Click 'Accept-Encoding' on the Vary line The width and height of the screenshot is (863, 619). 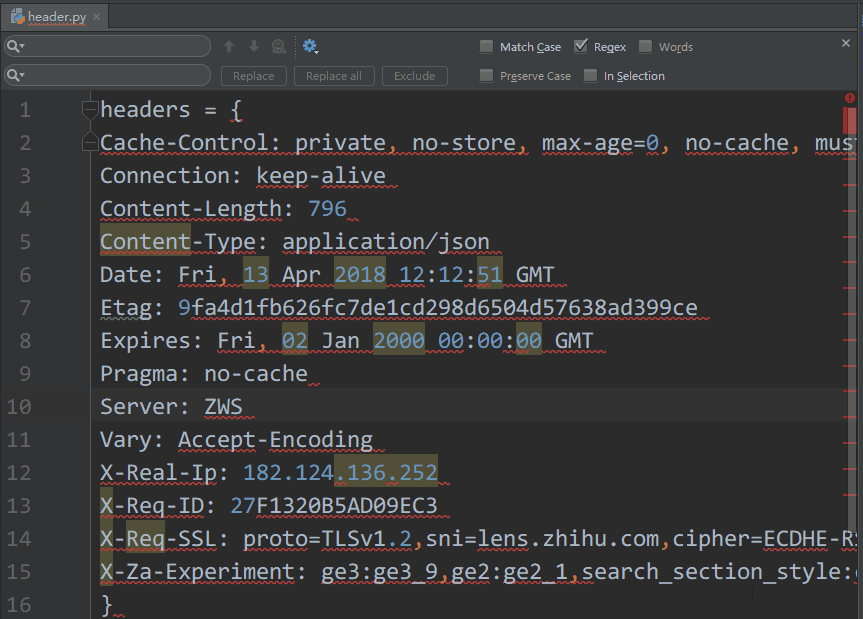(x=275, y=440)
